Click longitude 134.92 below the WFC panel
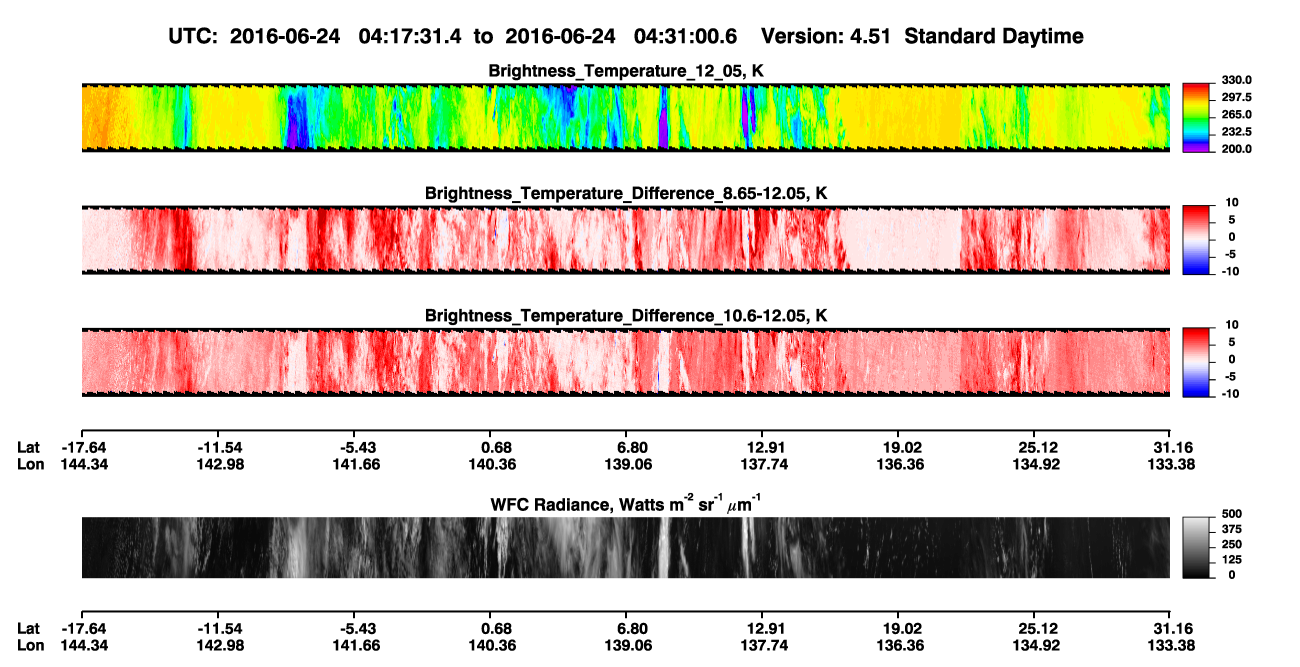The width and height of the screenshot is (1300, 667). (1037, 645)
